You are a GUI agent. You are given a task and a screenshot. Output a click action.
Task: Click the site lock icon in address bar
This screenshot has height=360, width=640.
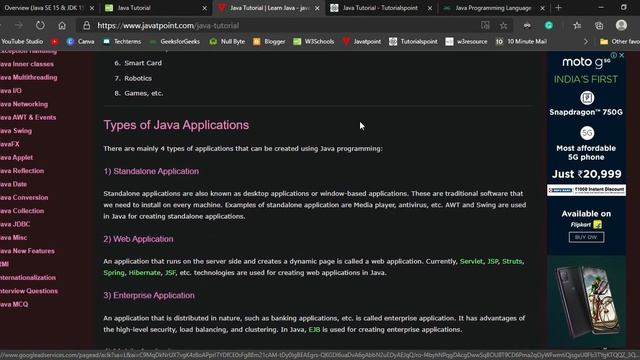[x=87, y=25]
